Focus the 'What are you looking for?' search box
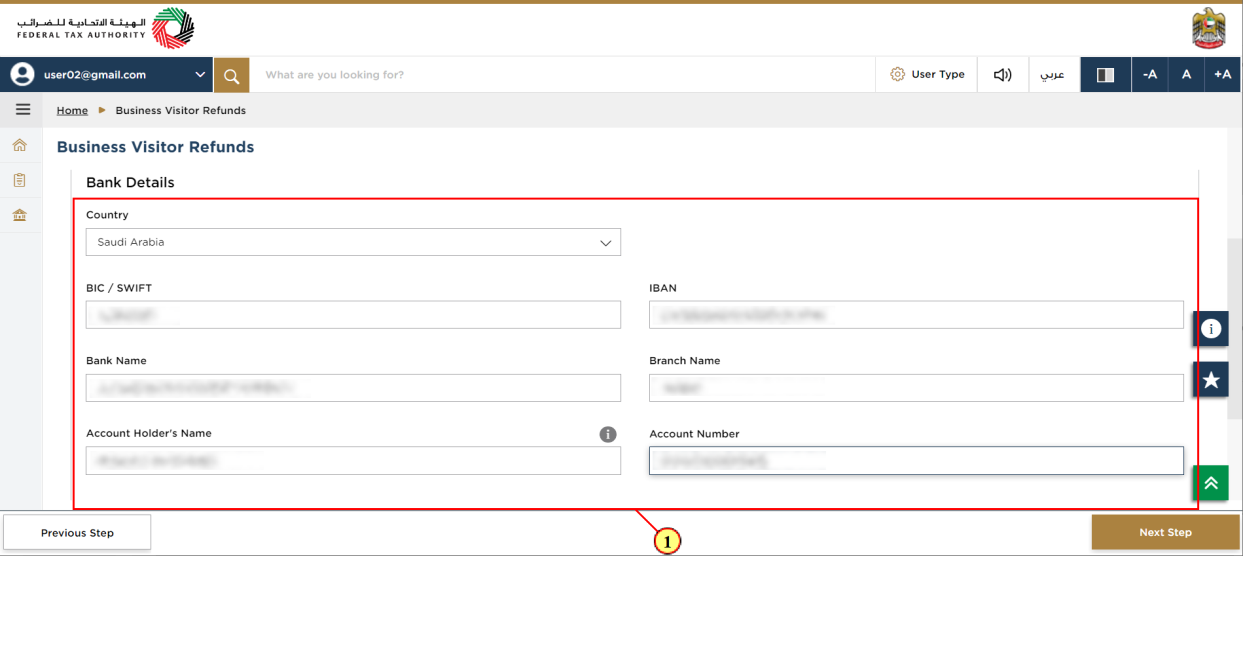Image resolution: width=1243 pixels, height=648 pixels. click(x=562, y=75)
